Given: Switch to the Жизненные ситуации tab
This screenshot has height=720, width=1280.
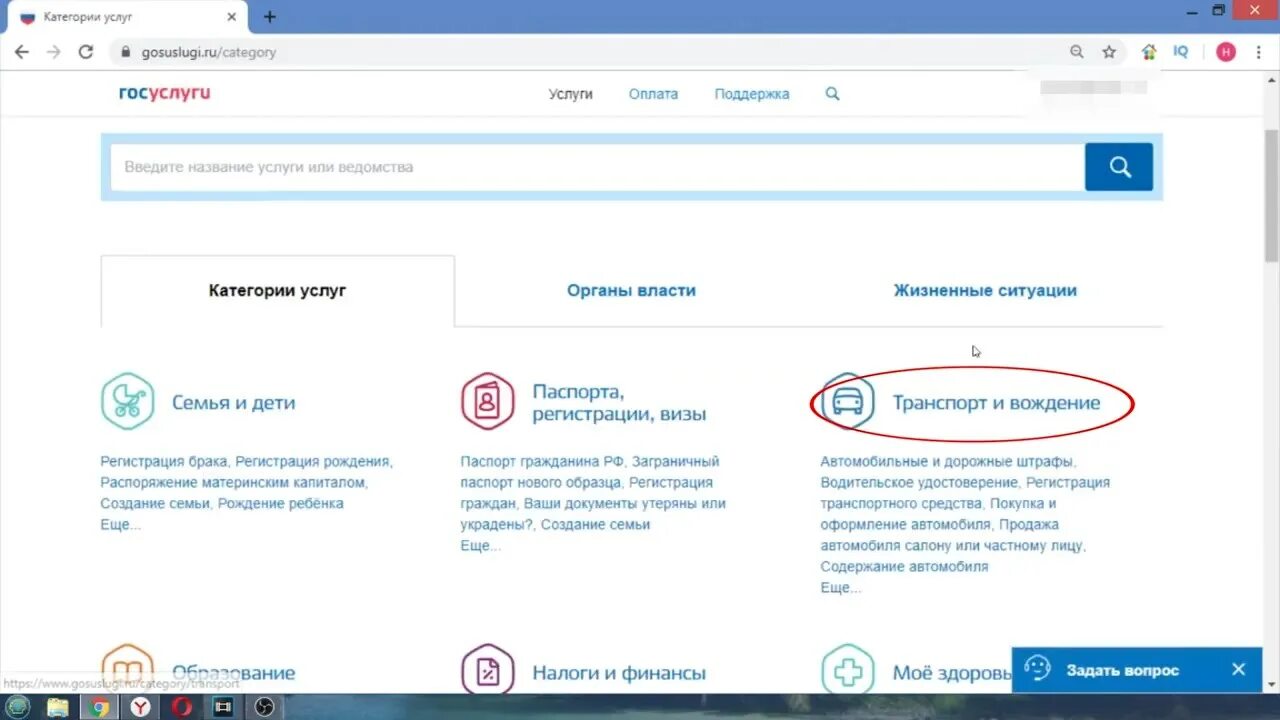Looking at the screenshot, I should [x=985, y=291].
